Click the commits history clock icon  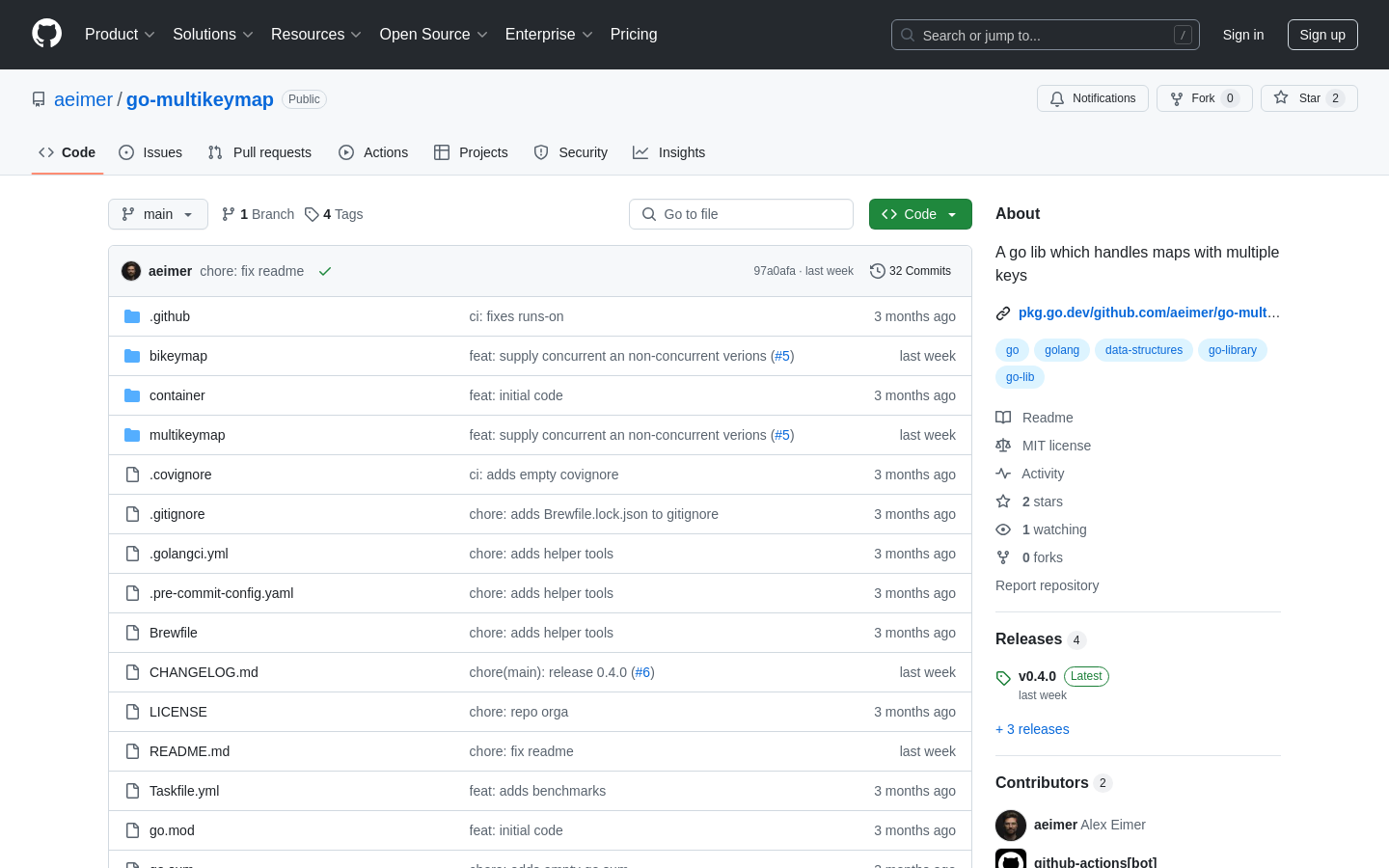877,271
